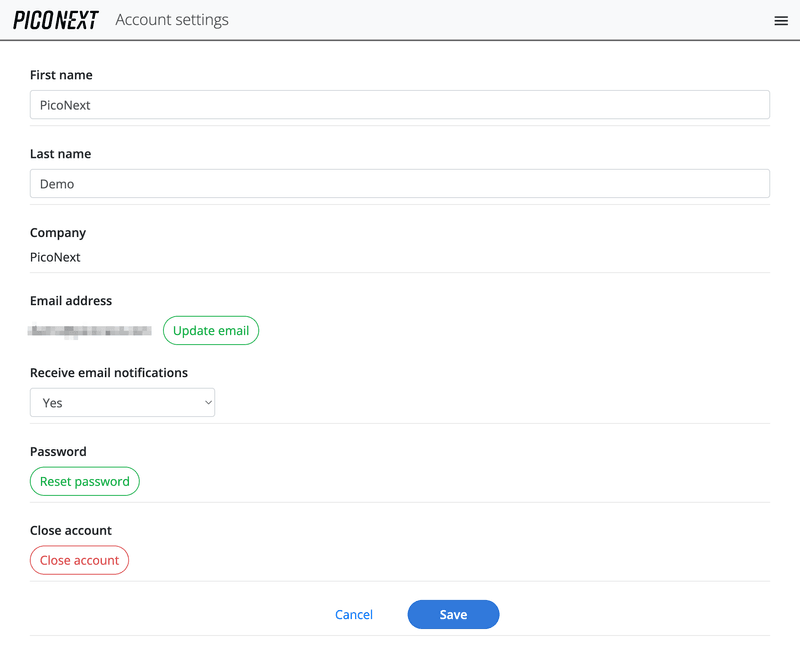Click the dropdown chevron showing Yes
The height and width of the screenshot is (667, 800).
click(208, 402)
